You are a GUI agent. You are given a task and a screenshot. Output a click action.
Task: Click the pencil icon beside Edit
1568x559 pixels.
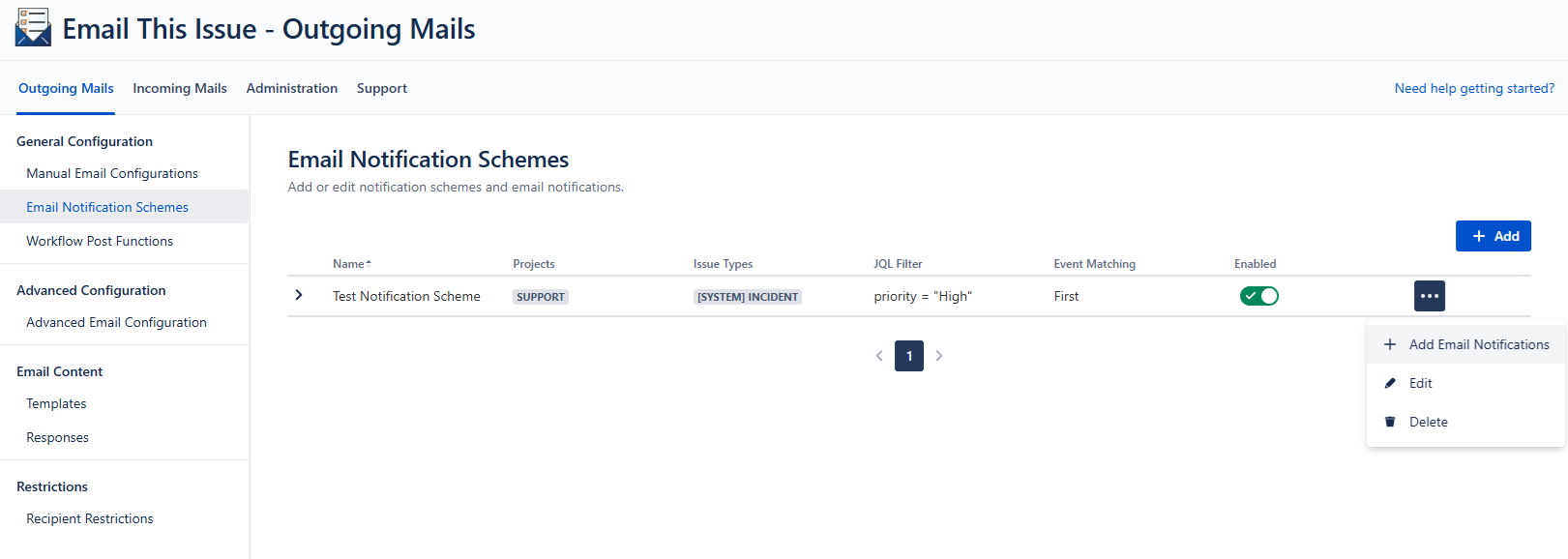tap(1390, 383)
